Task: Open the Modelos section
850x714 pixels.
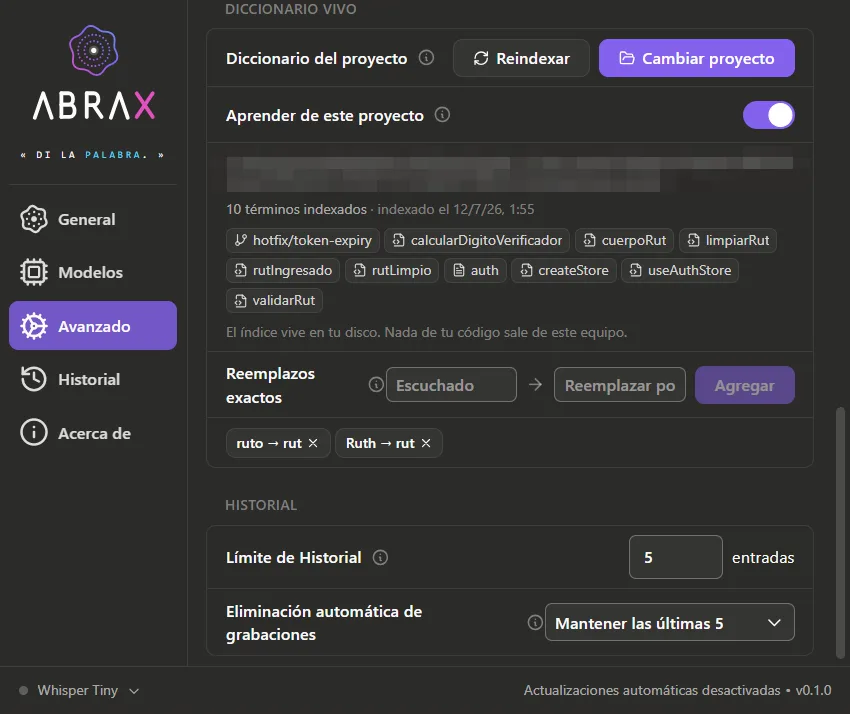Action: (93, 272)
